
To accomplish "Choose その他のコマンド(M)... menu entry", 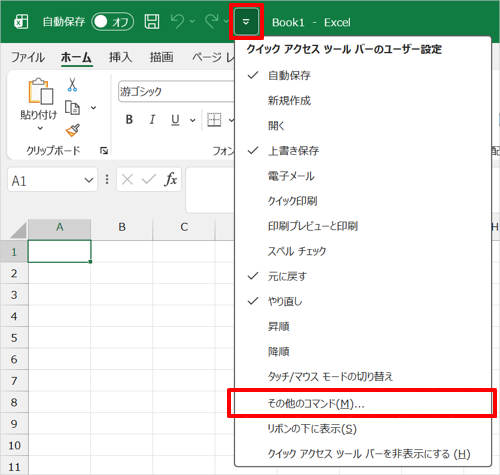I will tap(363, 404).
